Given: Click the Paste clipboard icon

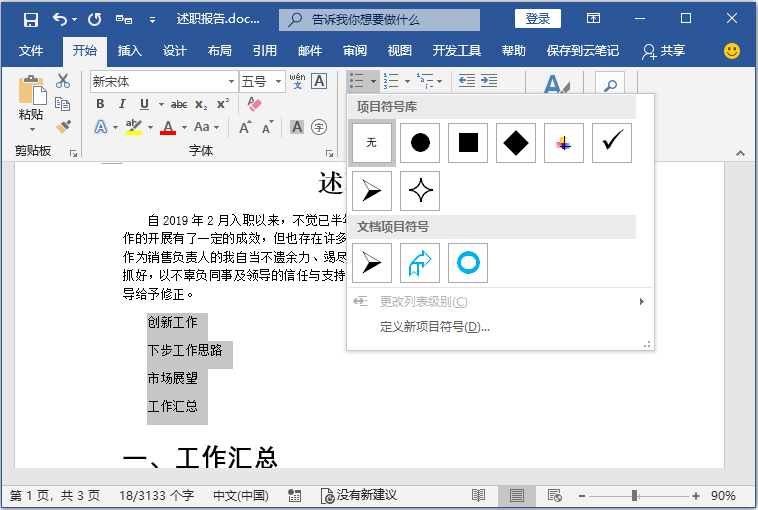Looking at the screenshot, I should point(32,90).
